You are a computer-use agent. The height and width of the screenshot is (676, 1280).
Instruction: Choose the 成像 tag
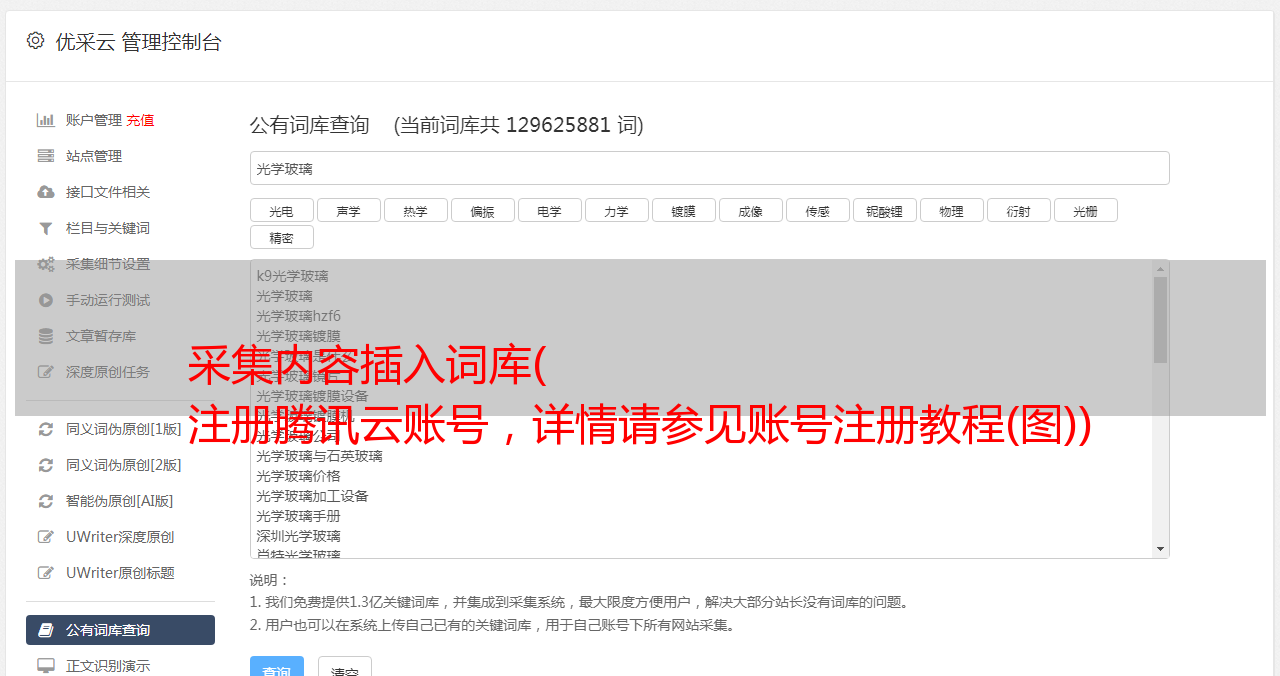pyautogui.click(x=751, y=210)
